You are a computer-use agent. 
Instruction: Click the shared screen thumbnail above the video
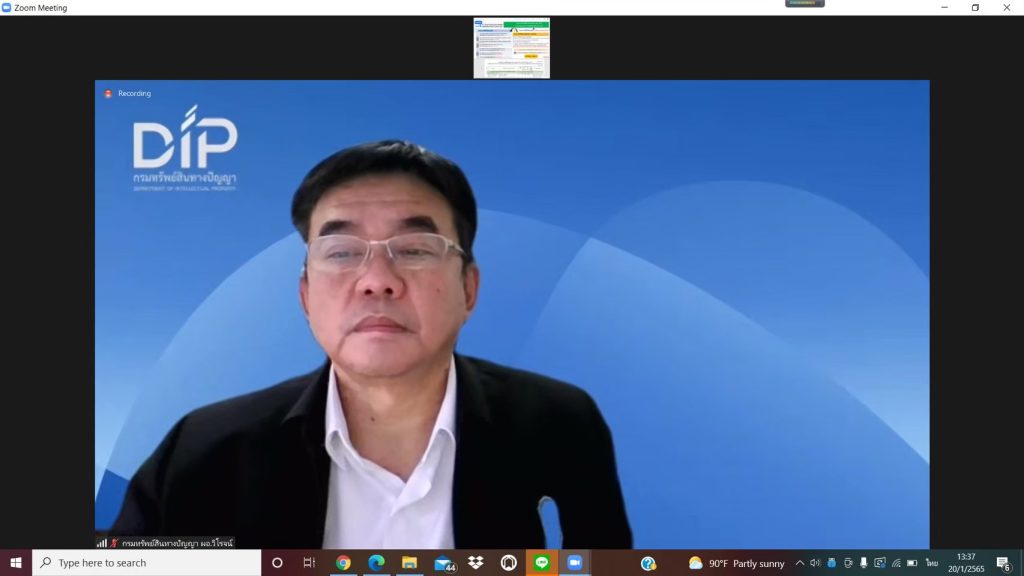511,48
